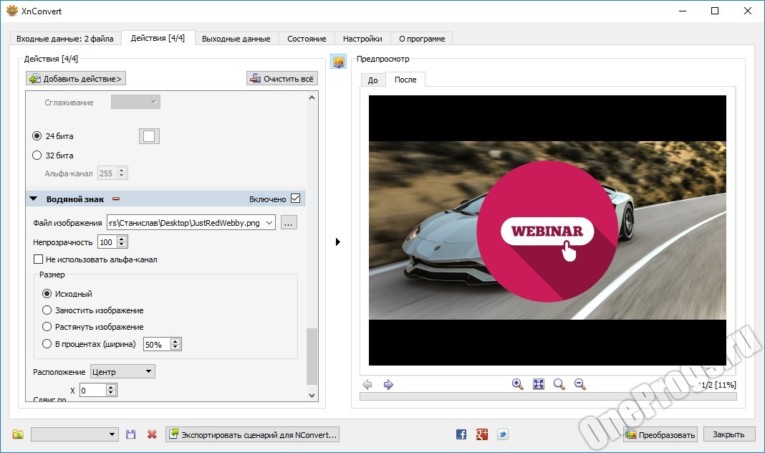Viewport: 765px width, 453px height.
Task: Collapse the Водяной знак section triangle
Action: click(x=33, y=199)
